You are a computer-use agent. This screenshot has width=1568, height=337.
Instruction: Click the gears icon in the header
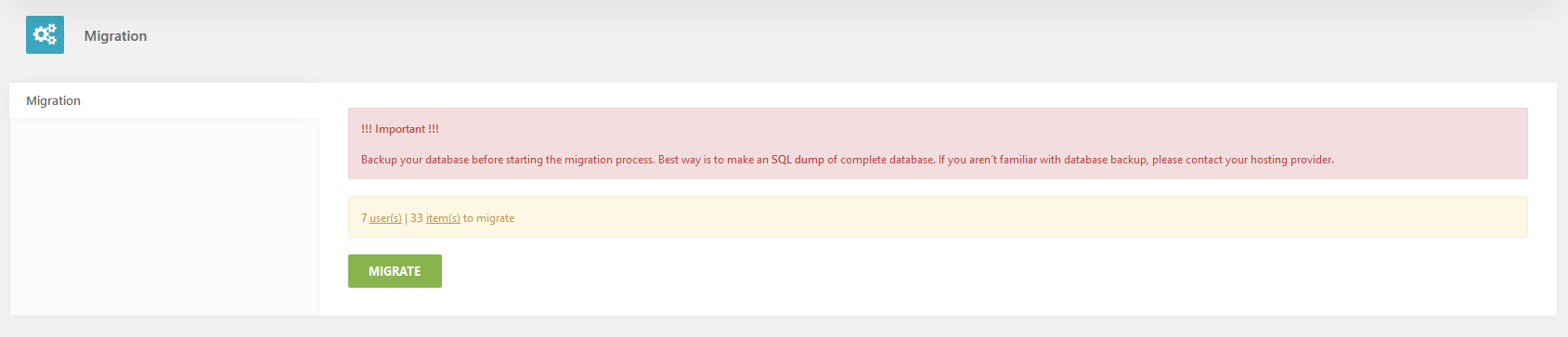click(x=45, y=34)
